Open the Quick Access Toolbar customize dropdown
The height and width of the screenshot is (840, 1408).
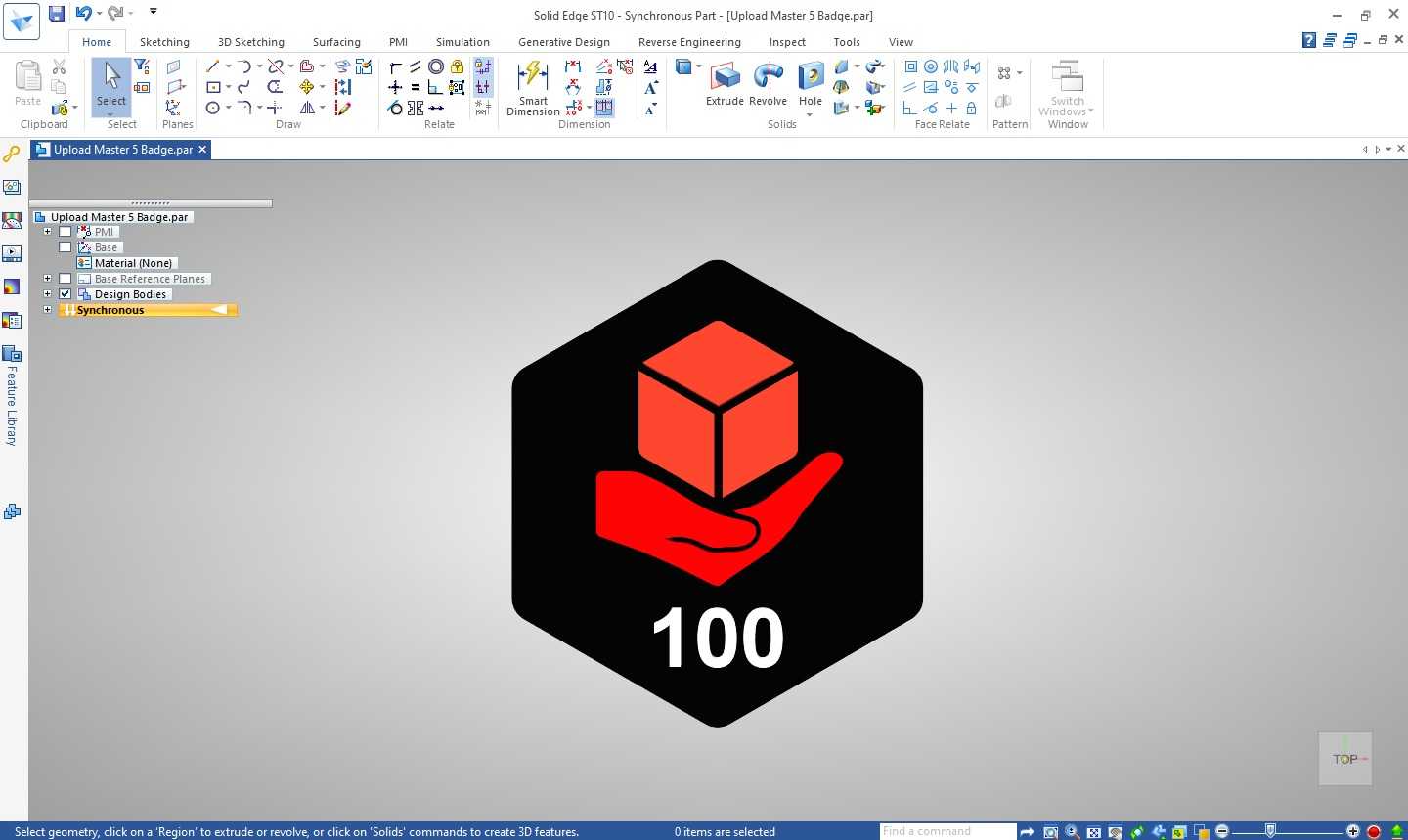[154, 12]
